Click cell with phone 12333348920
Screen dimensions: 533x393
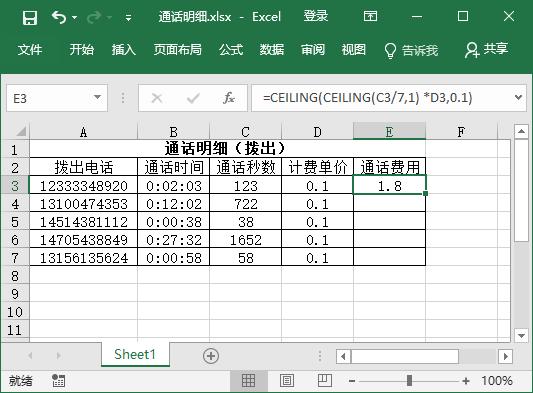click(x=84, y=186)
